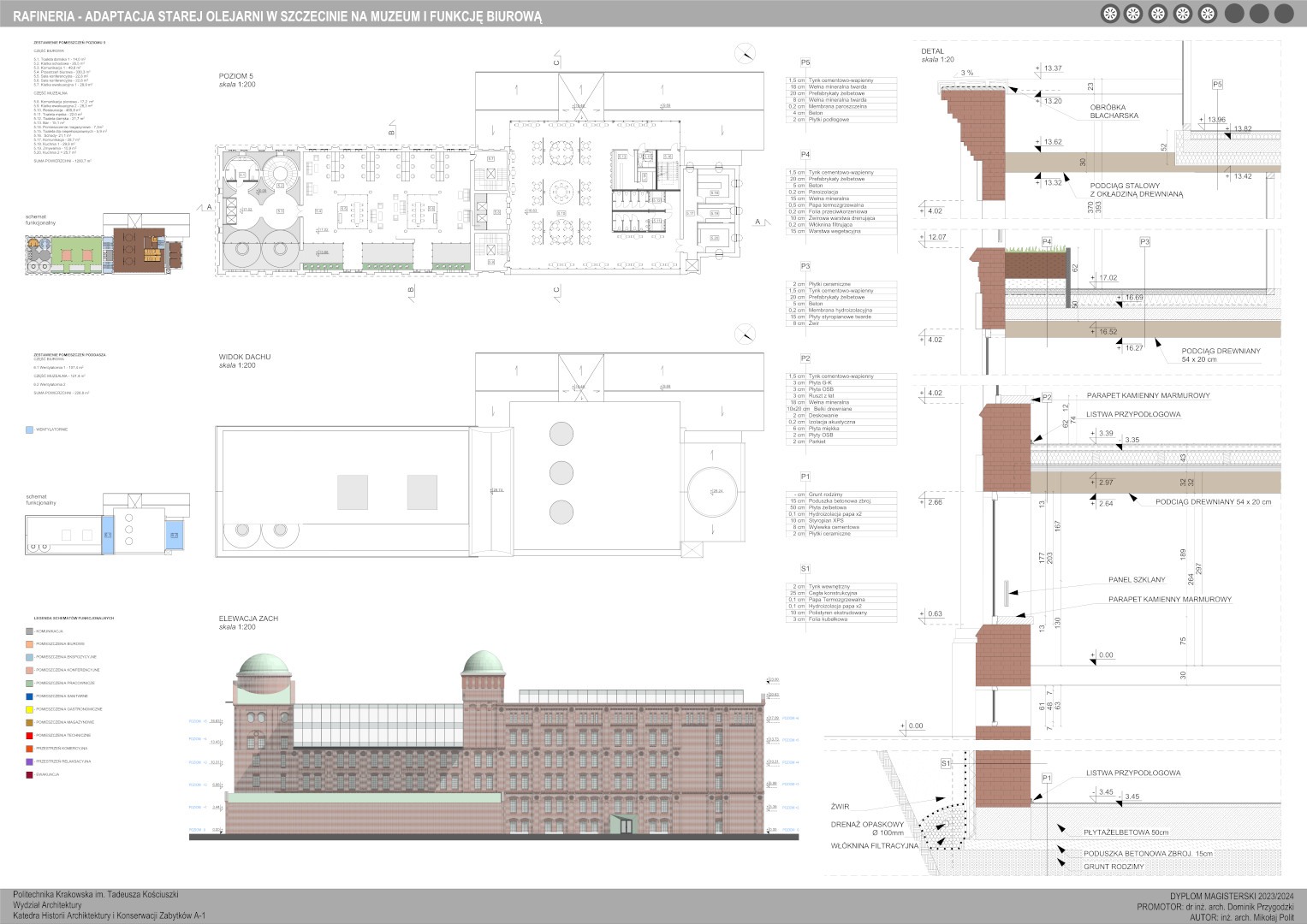Select the S1 label box in the layer list
This screenshot has width=1307, height=924.
pyautogui.click(x=805, y=568)
